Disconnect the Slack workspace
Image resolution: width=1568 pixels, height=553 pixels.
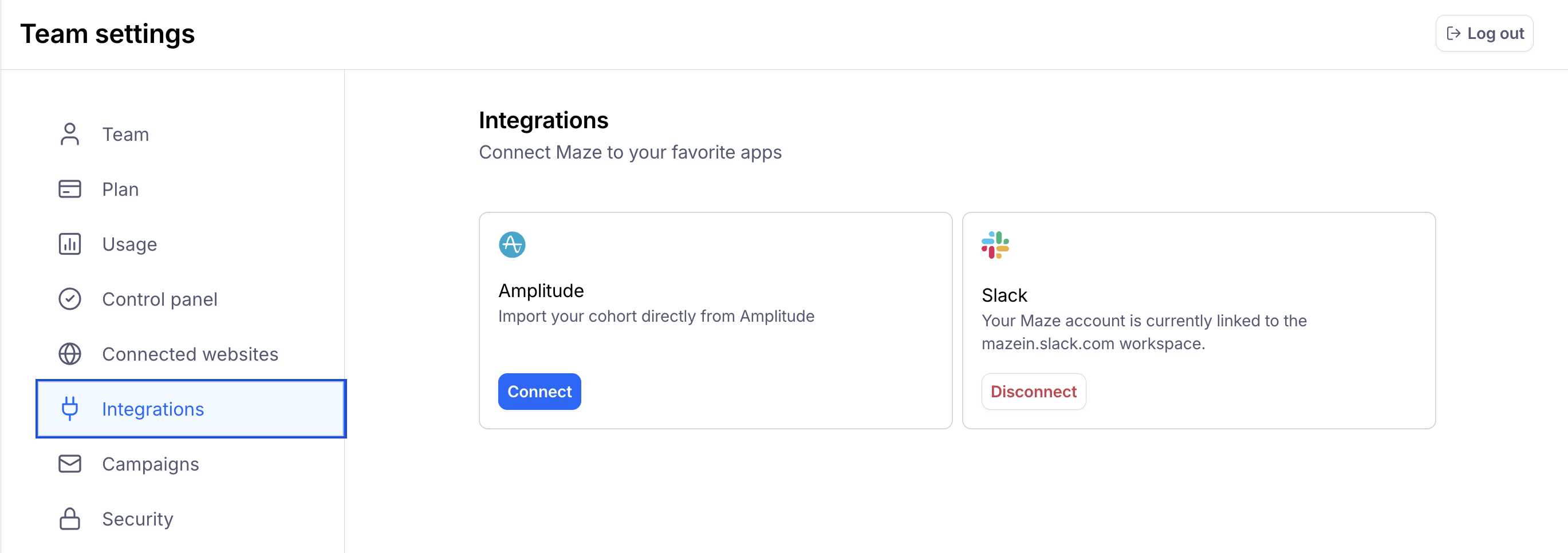(x=1033, y=392)
